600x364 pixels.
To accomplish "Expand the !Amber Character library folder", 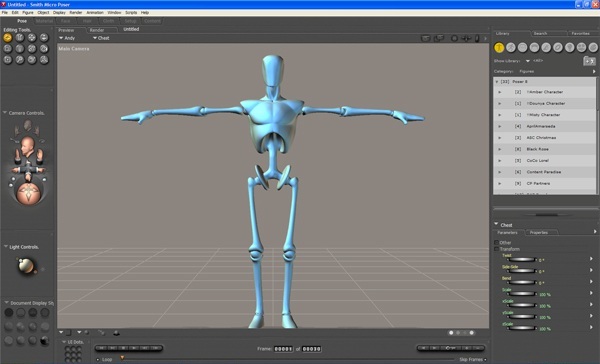I will [x=500, y=92].
